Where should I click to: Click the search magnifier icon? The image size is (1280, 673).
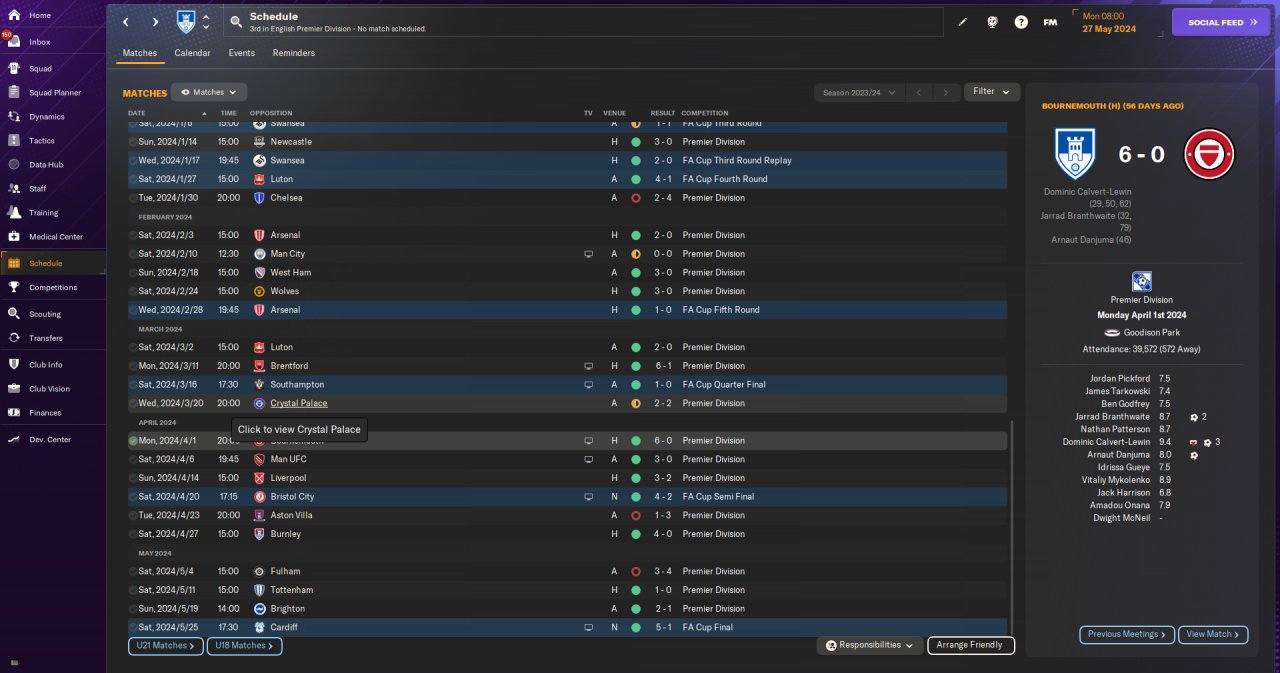tap(235, 21)
